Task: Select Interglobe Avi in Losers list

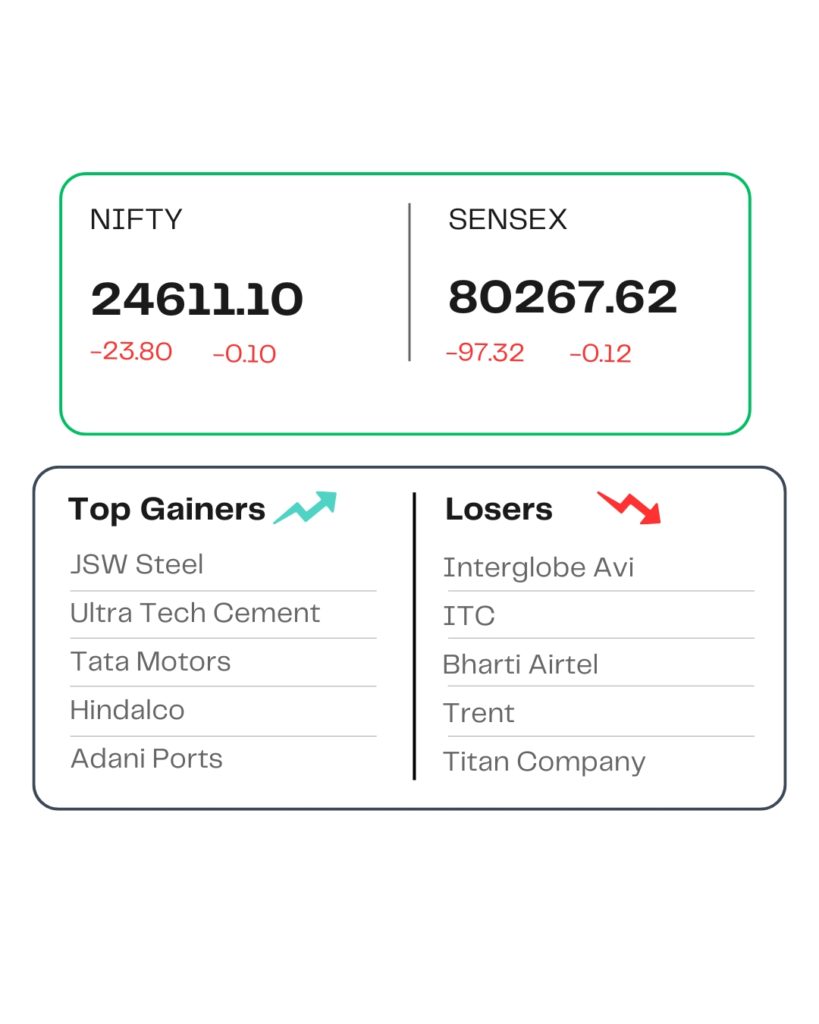Action: [538, 568]
